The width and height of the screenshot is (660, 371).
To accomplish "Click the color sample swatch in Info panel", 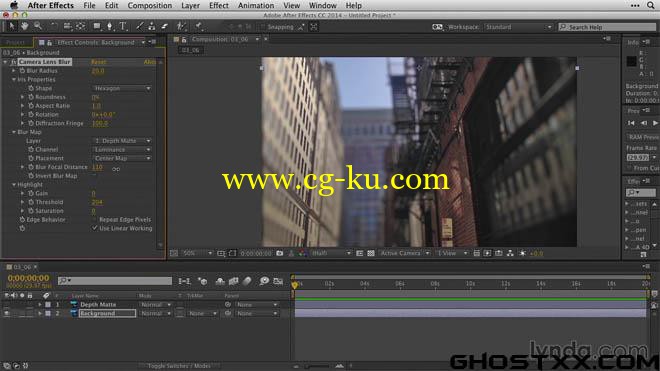I will click(631, 61).
